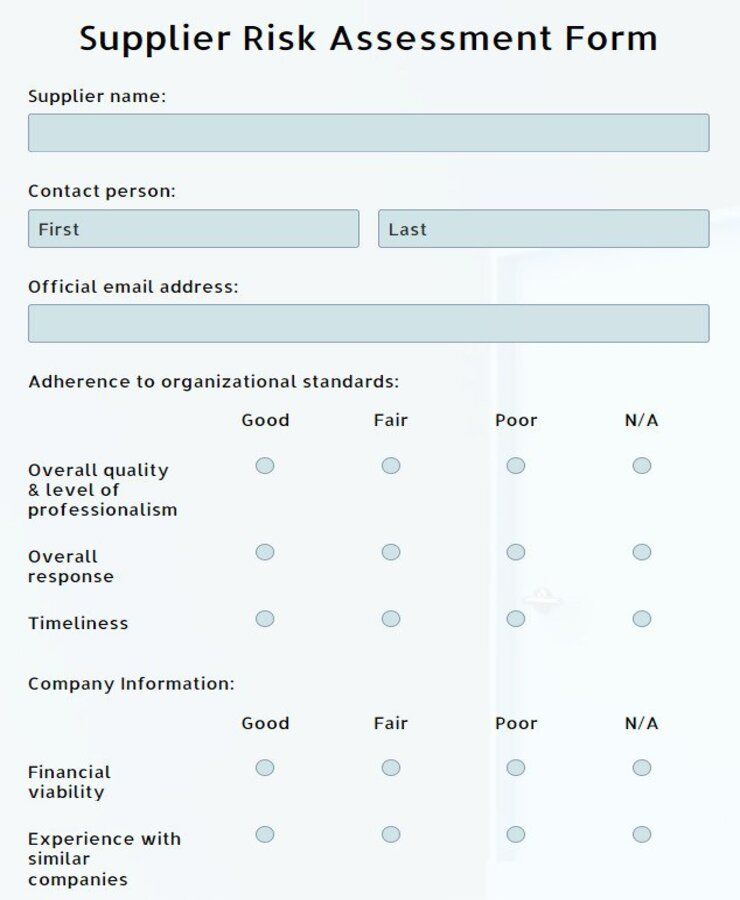
Task: Select Poor for Overall response
Action: (515, 550)
